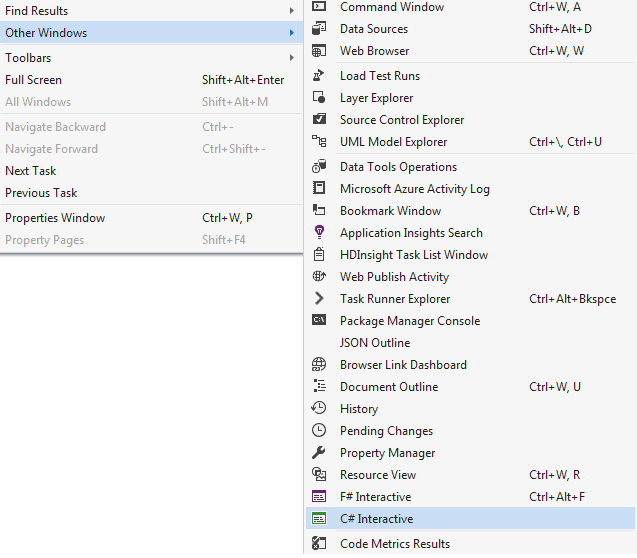Screen dimensions: 637x558
Task: Click the History clock icon
Action: 319,408
